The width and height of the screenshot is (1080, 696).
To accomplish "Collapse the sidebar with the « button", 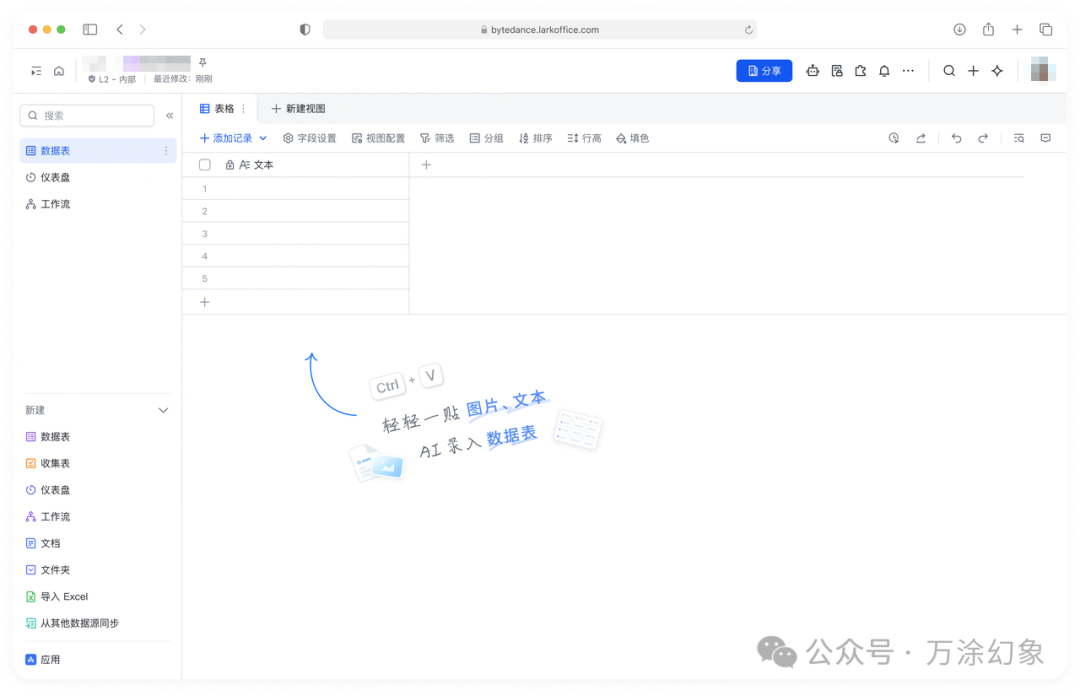I will (x=169, y=115).
